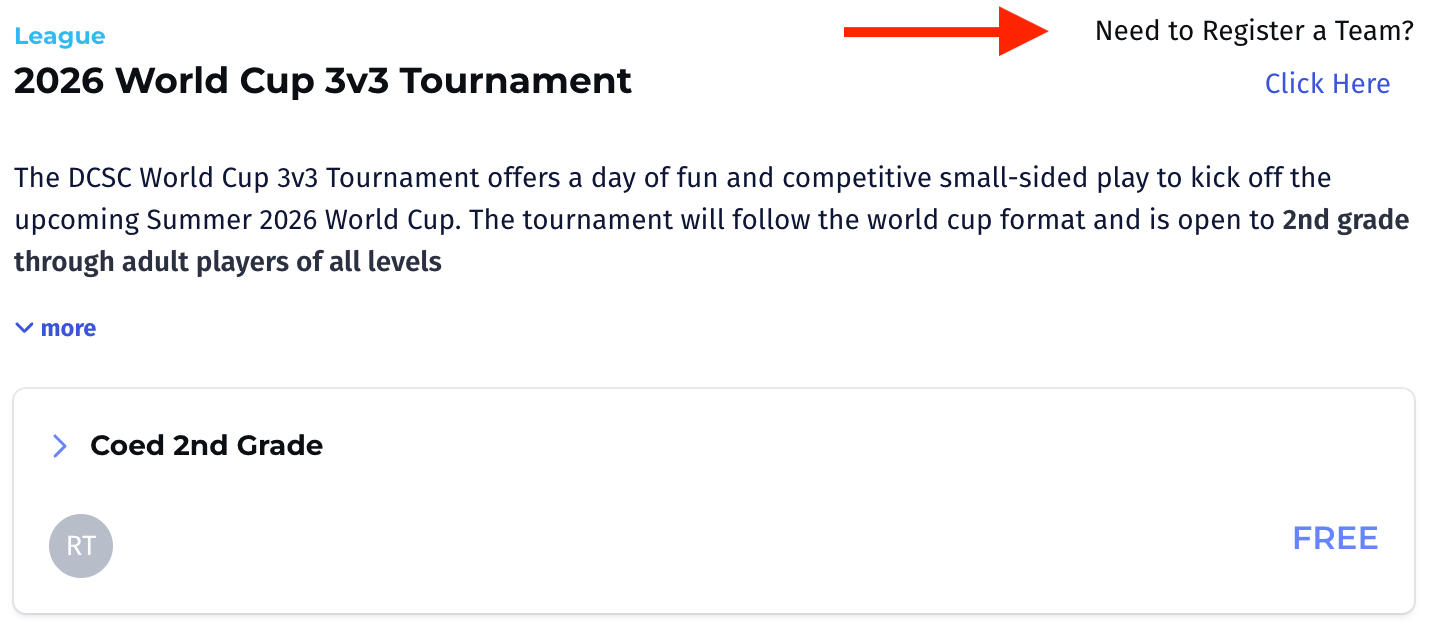
Task: Click the arrowhead of the red arrow
Action: click(x=1022, y=32)
